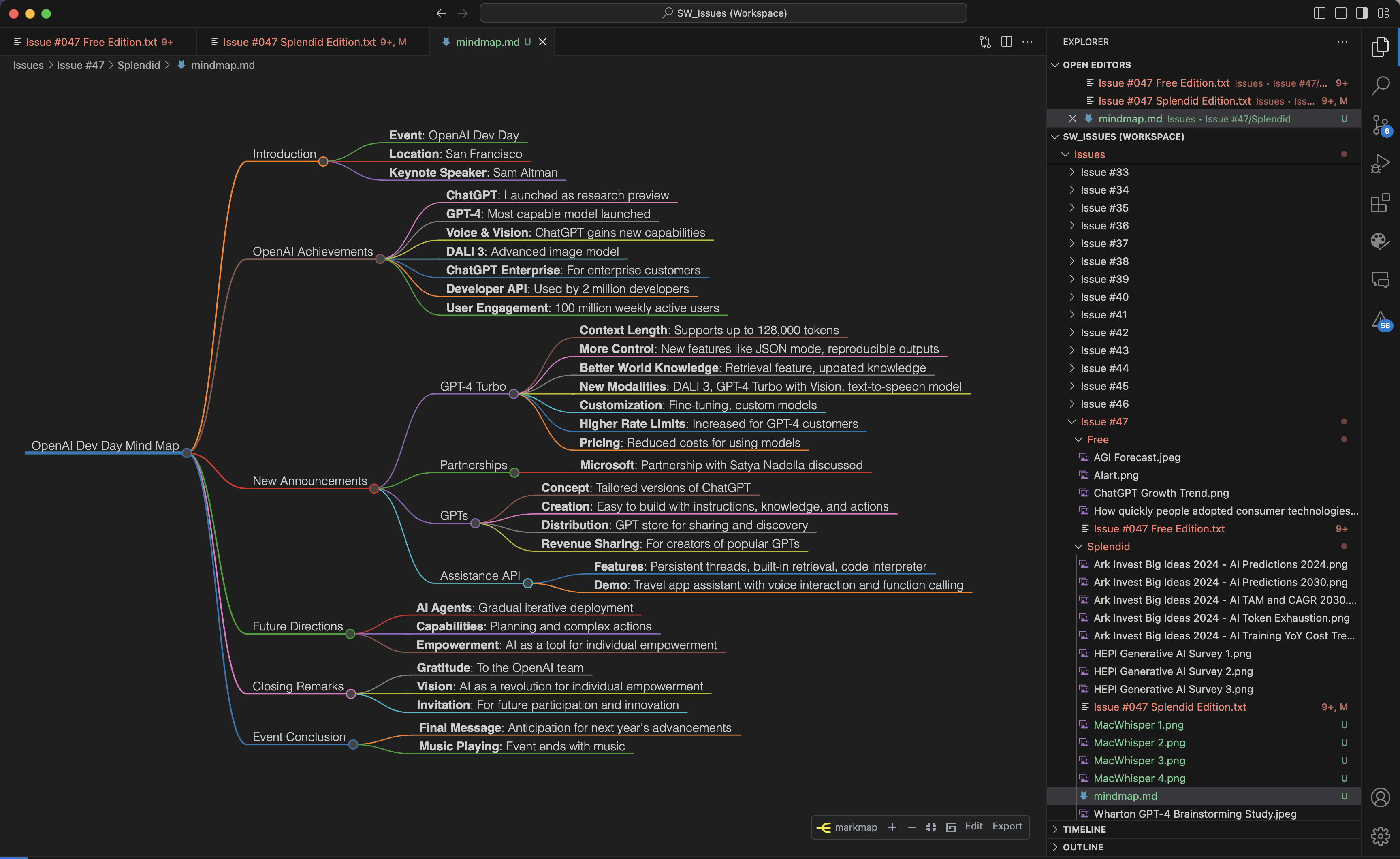The width and height of the screenshot is (1400, 859).
Task: Toggle the secondary side bar layout button
Action: (x=1362, y=13)
